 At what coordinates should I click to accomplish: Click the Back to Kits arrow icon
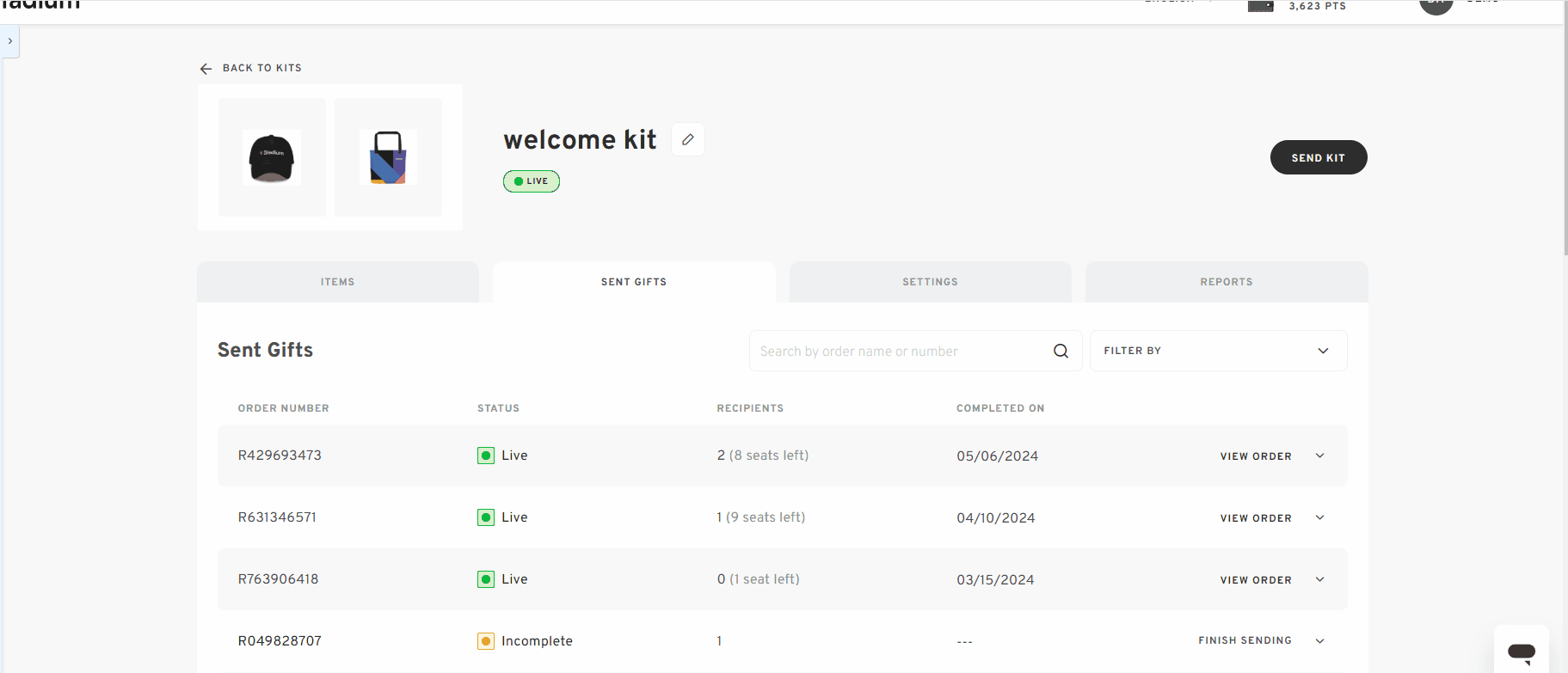[206, 69]
